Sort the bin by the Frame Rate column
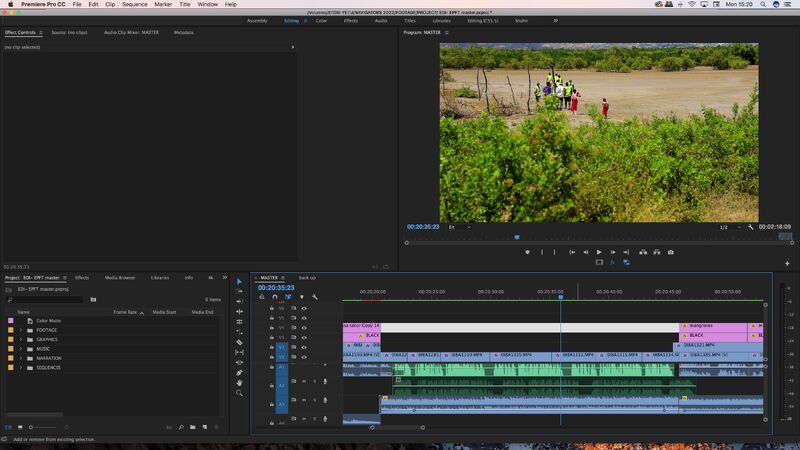Screen dimensions: 800x450 pyautogui.click(x=125, y=312)
